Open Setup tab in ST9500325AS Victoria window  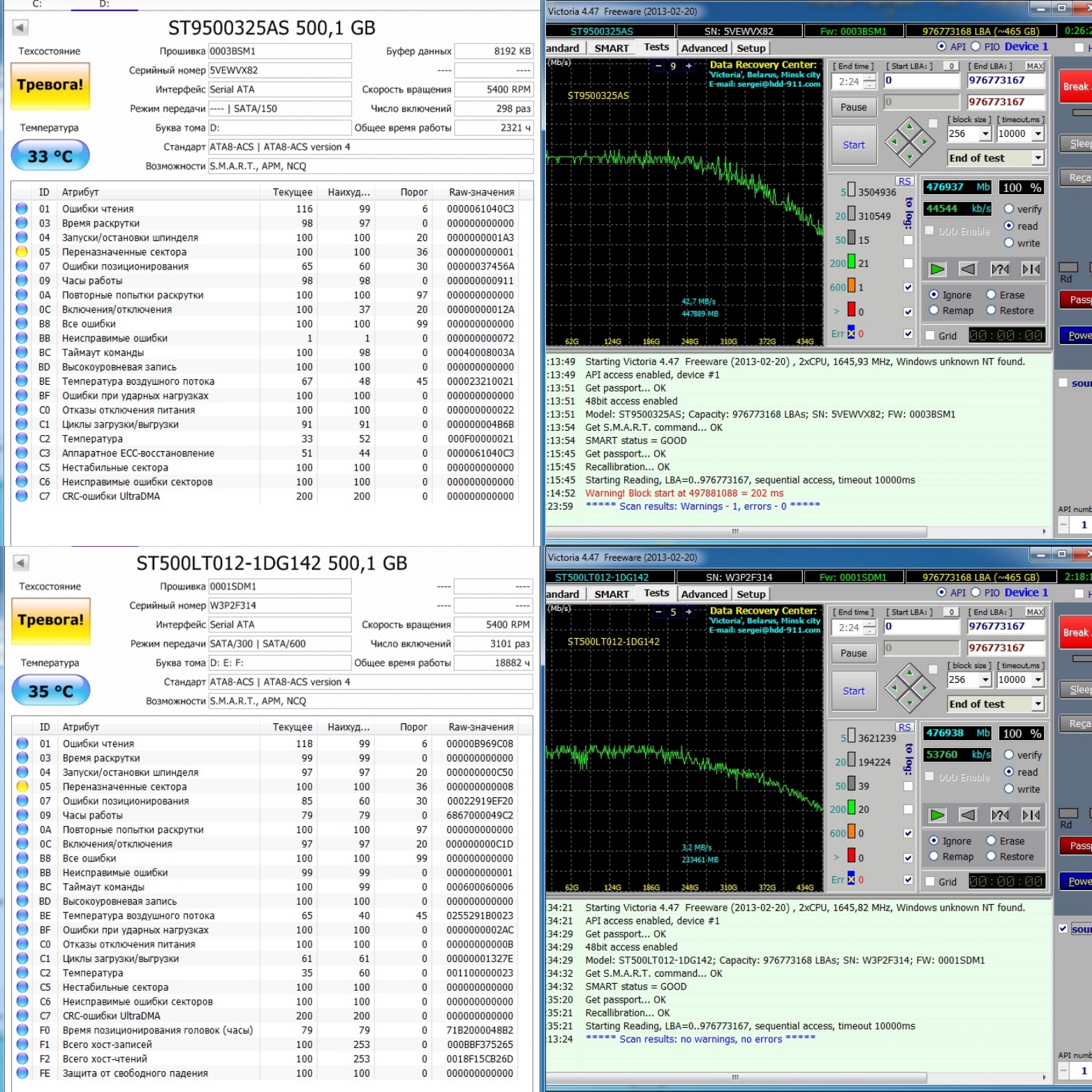pos(751,48)
